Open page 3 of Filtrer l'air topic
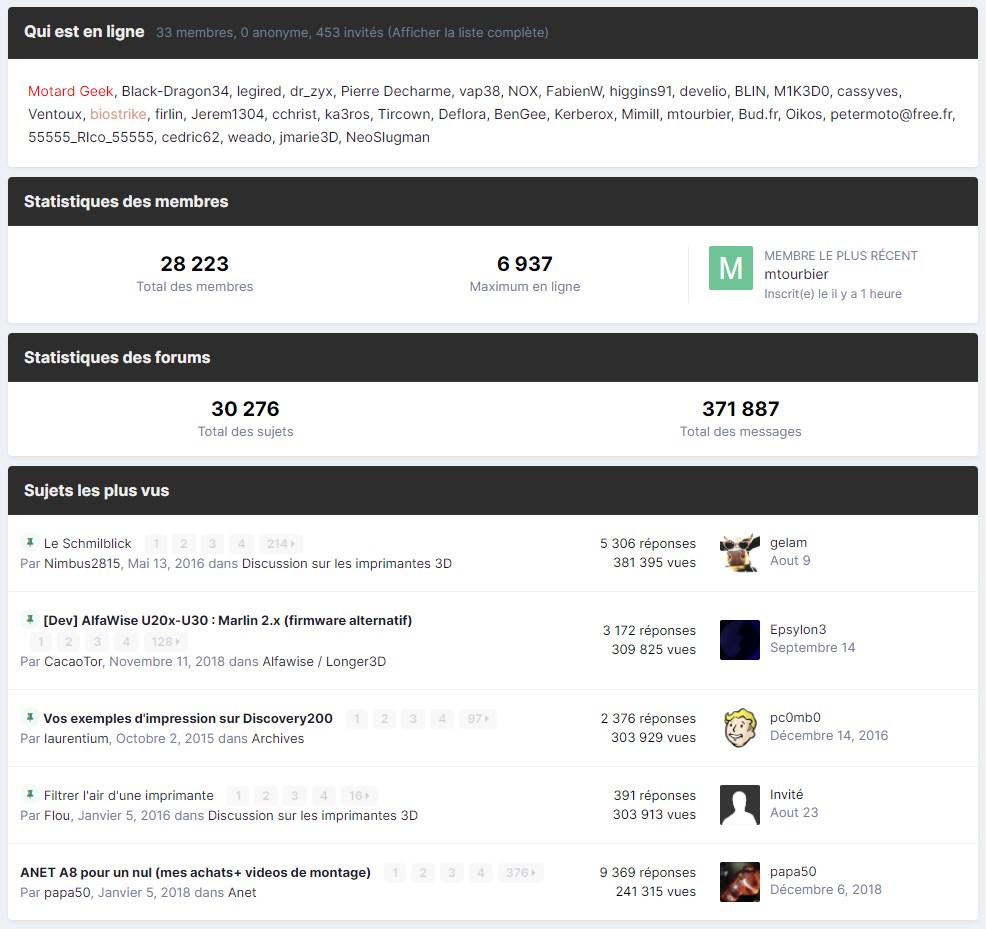The width and height of the screenshot is (986, 929). tap(294, 796)
